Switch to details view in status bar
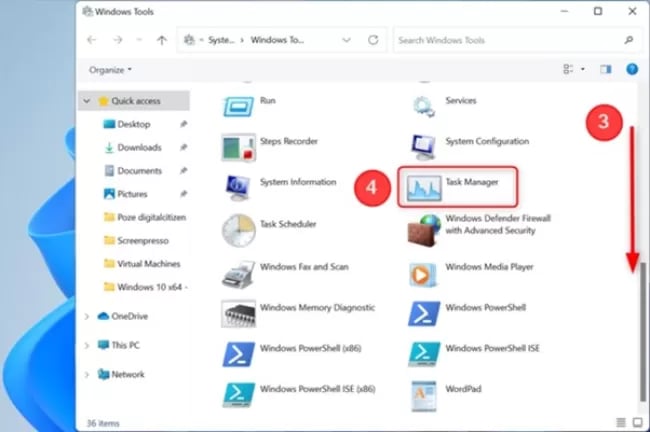The image size is (650, 432). coord(621,422)
